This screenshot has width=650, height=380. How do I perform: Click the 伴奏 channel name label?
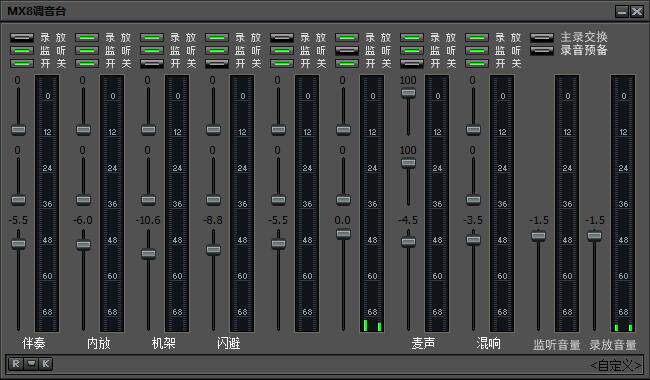click(x=34, y=344)
